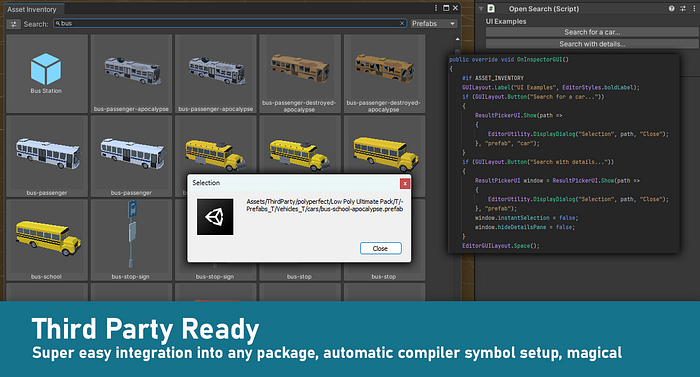
Task: Dismiss the Selection dialog with the red X
Action: [404, 183]
